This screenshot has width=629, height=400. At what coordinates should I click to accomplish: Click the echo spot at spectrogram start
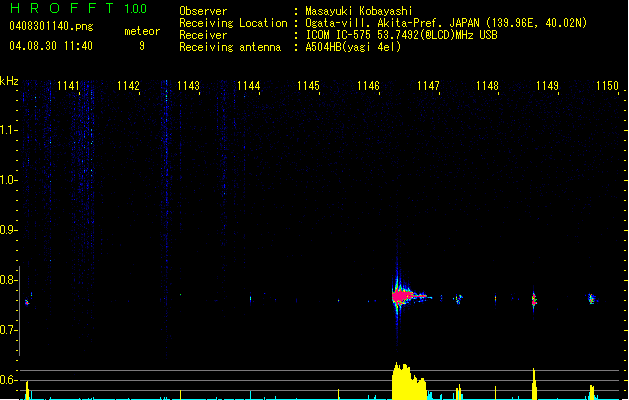[x=27, y=303]
